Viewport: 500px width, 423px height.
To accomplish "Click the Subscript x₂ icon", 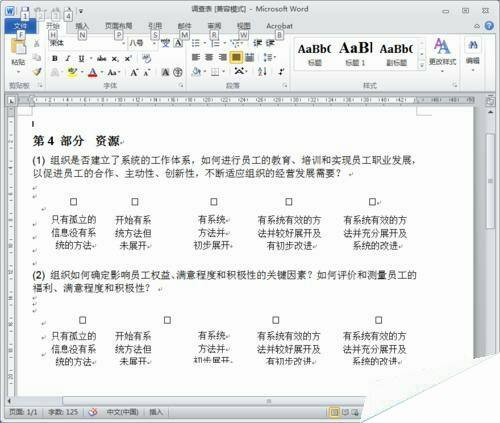I will [115, 59].
